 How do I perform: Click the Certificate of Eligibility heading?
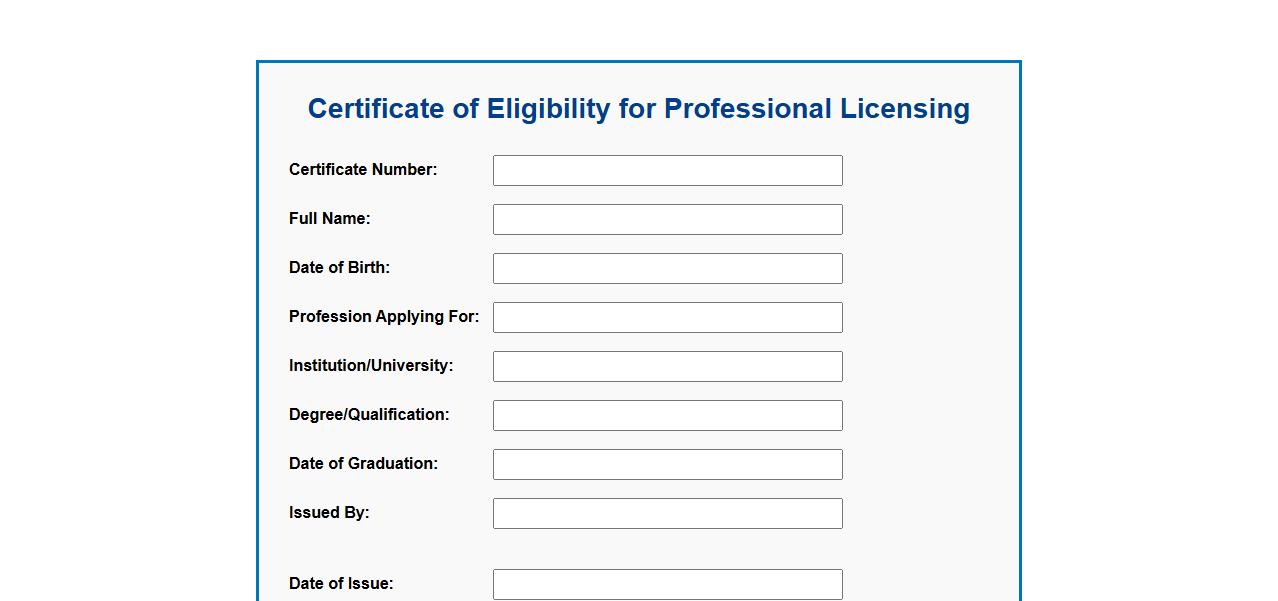click(638, 109)
